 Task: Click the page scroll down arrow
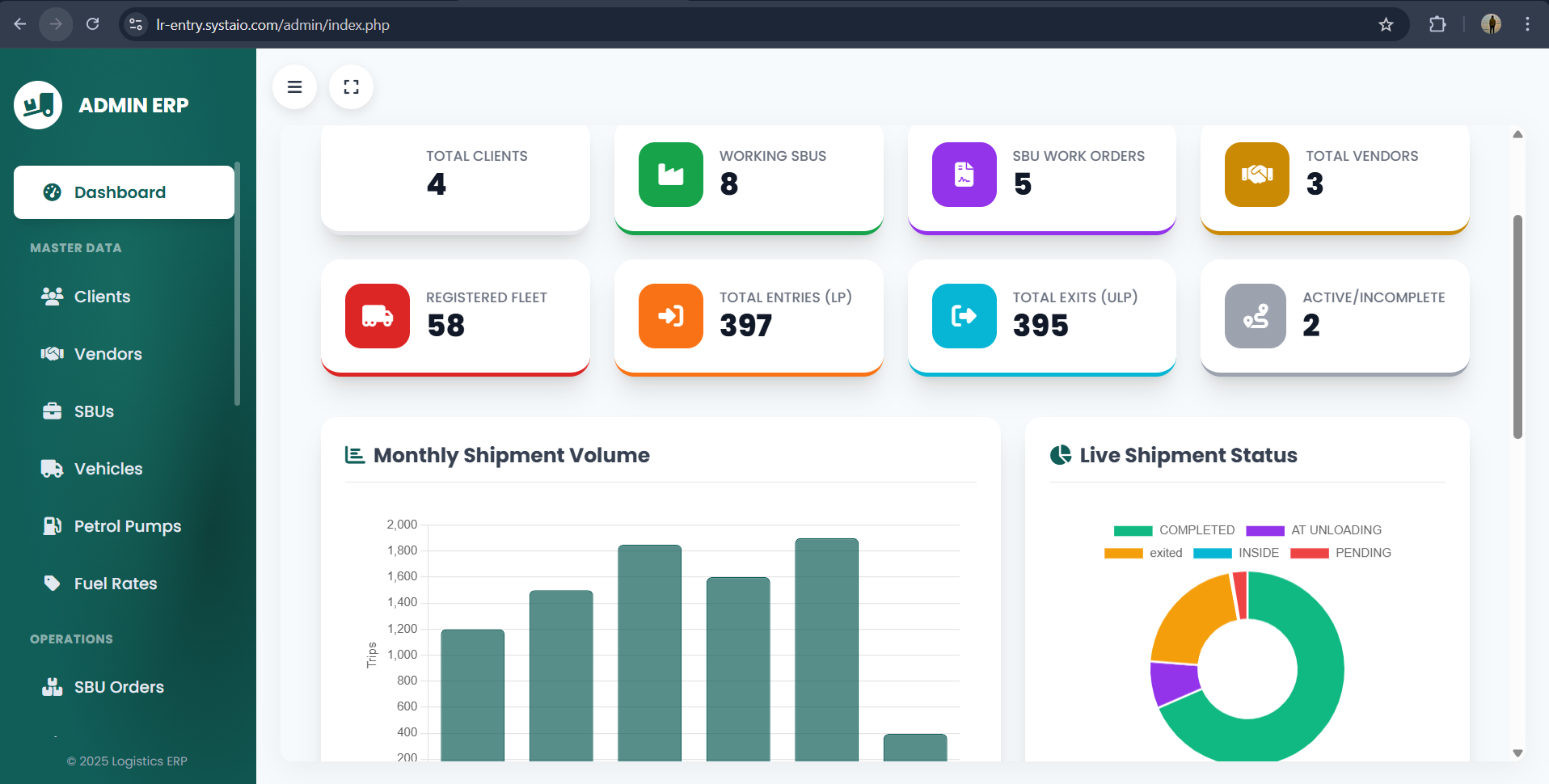point(1517,753)
